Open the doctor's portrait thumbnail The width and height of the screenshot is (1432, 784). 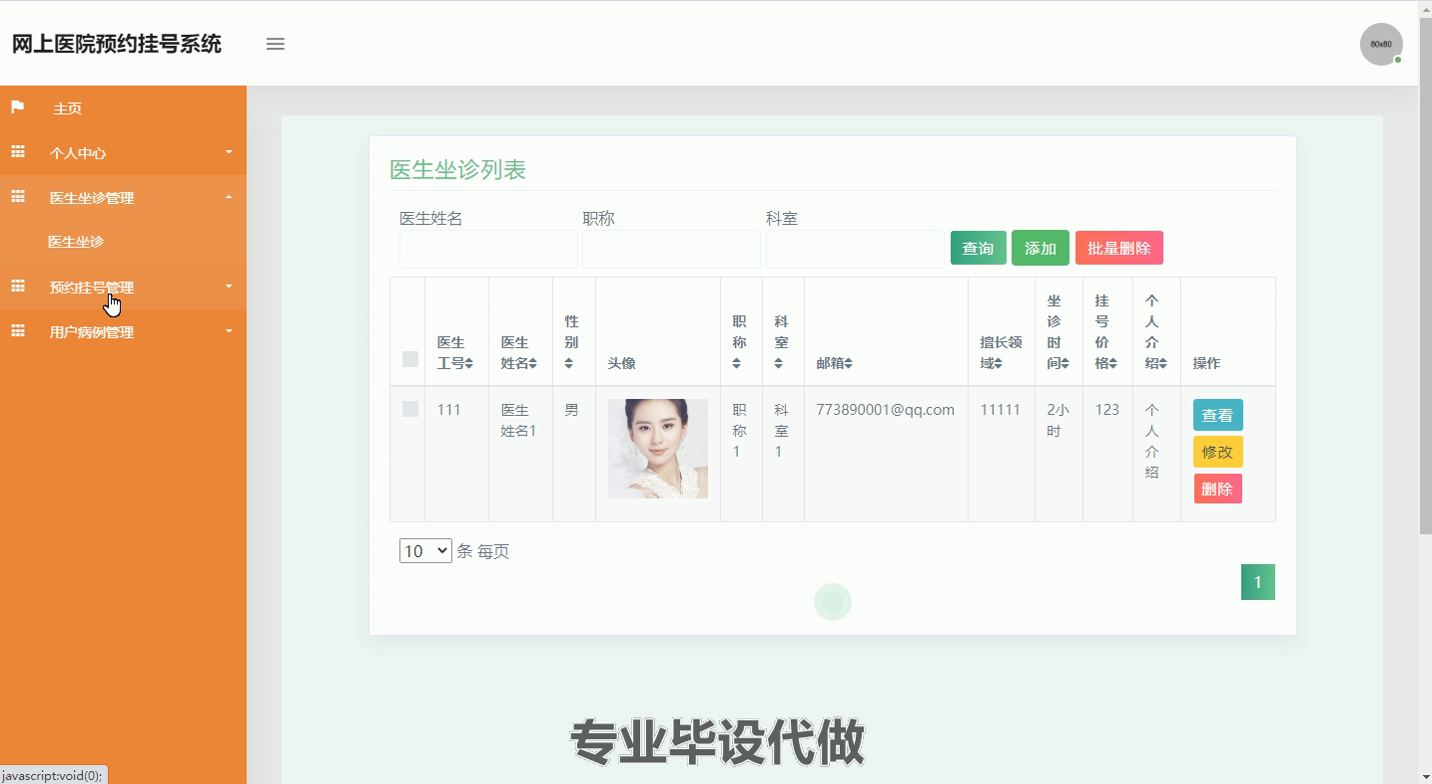[658, 448]
